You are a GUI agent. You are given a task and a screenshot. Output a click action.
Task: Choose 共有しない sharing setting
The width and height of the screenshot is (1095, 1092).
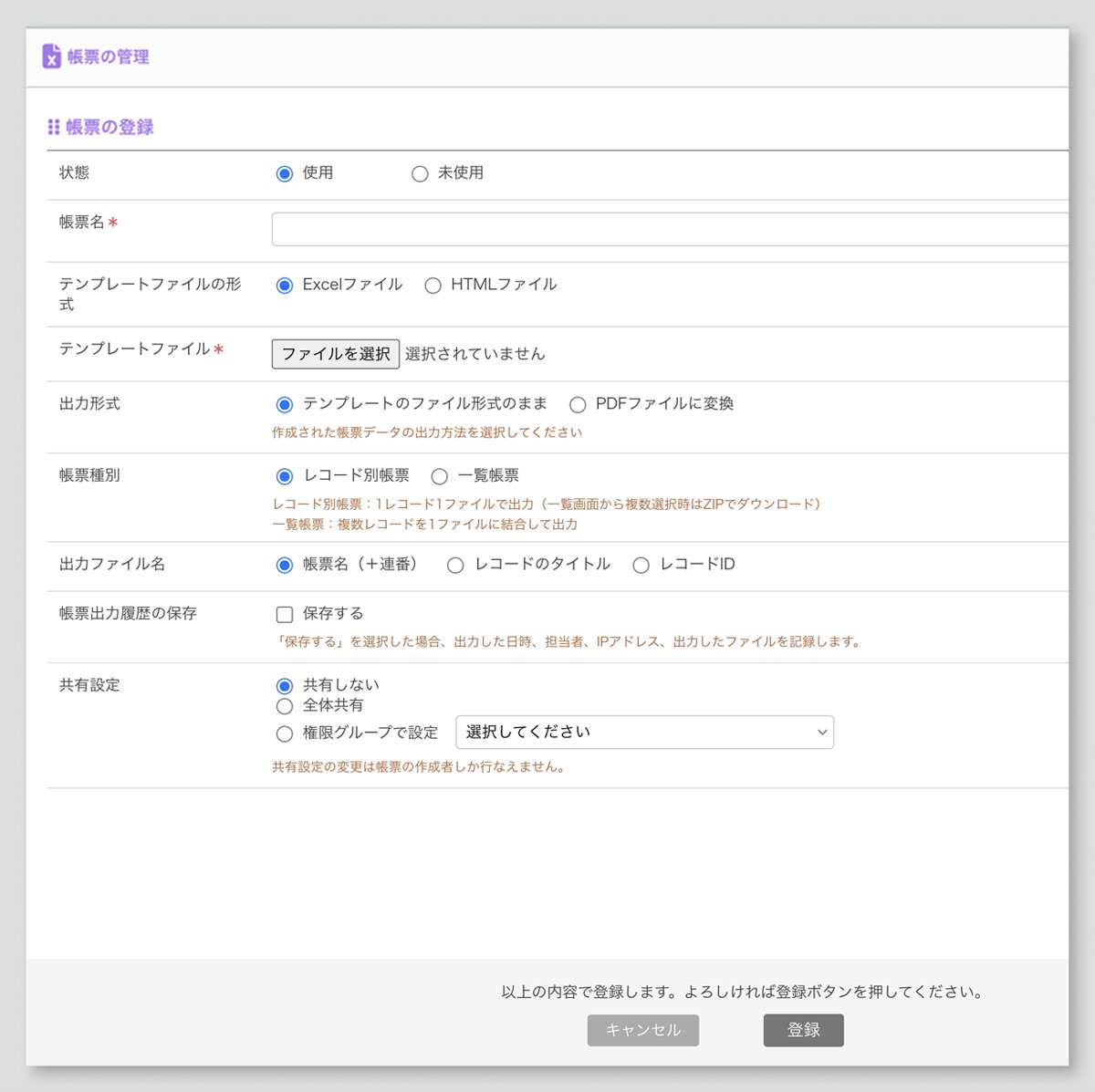285,684
